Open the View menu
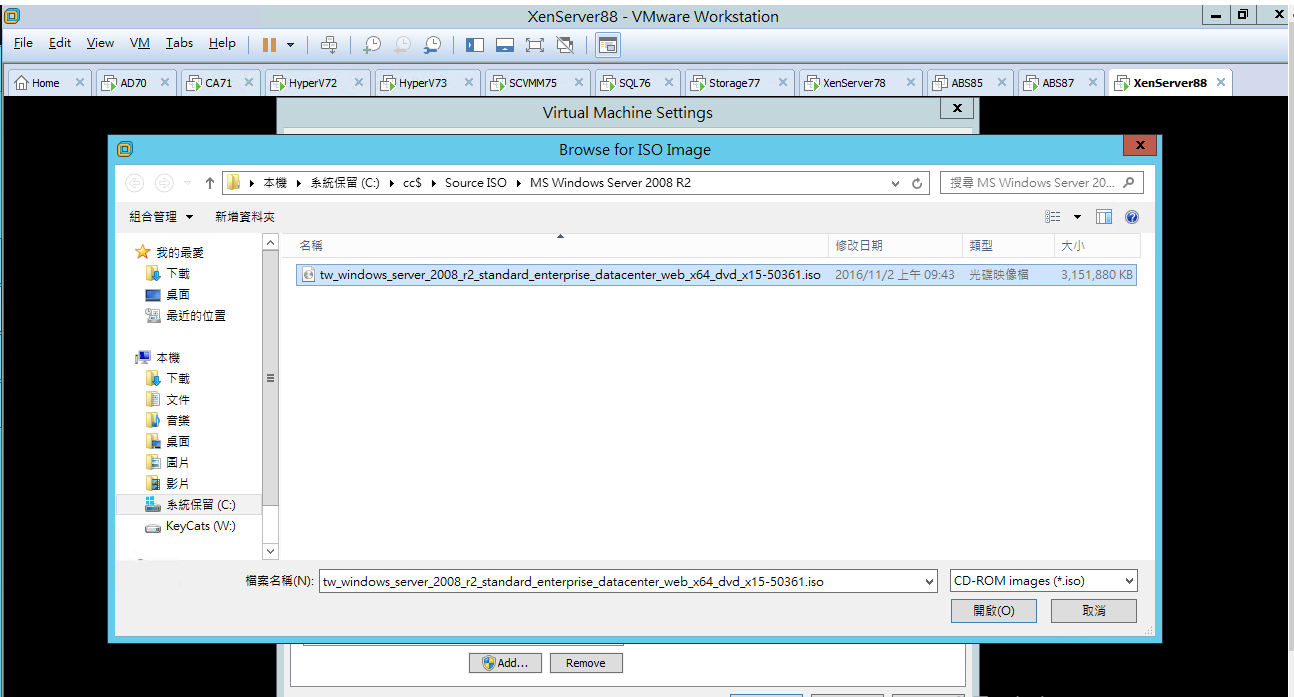The image size is (1294, 697). pyautogui.click(x=100, y=43)
